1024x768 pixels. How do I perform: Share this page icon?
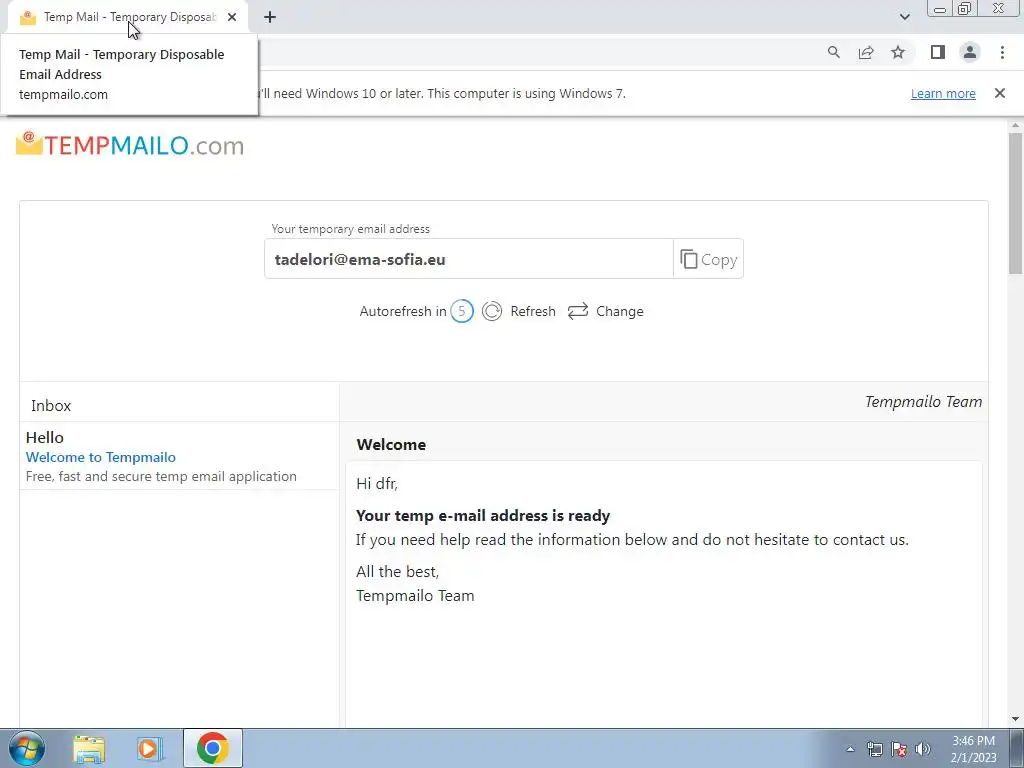coord(866,52)
